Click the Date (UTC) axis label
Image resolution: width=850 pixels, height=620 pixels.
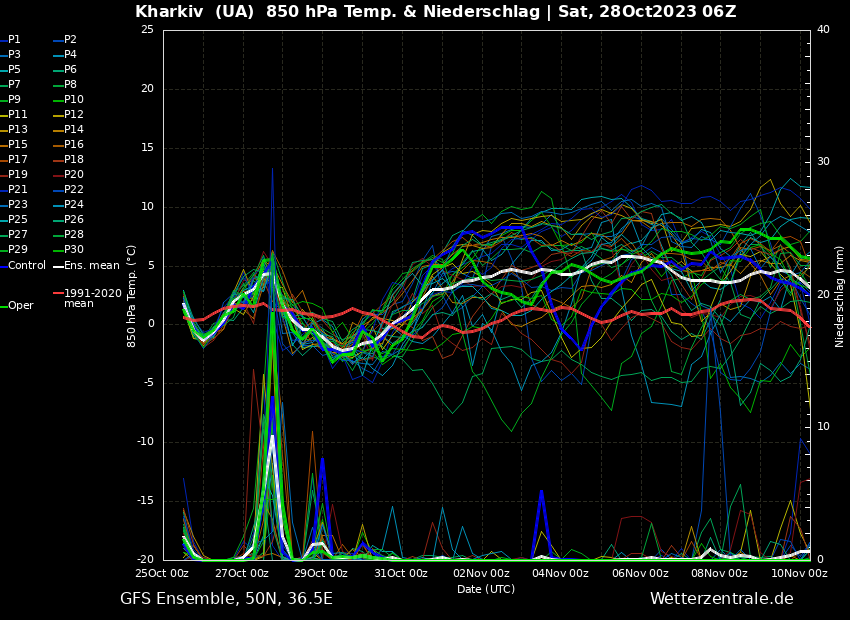pos(486,589)
